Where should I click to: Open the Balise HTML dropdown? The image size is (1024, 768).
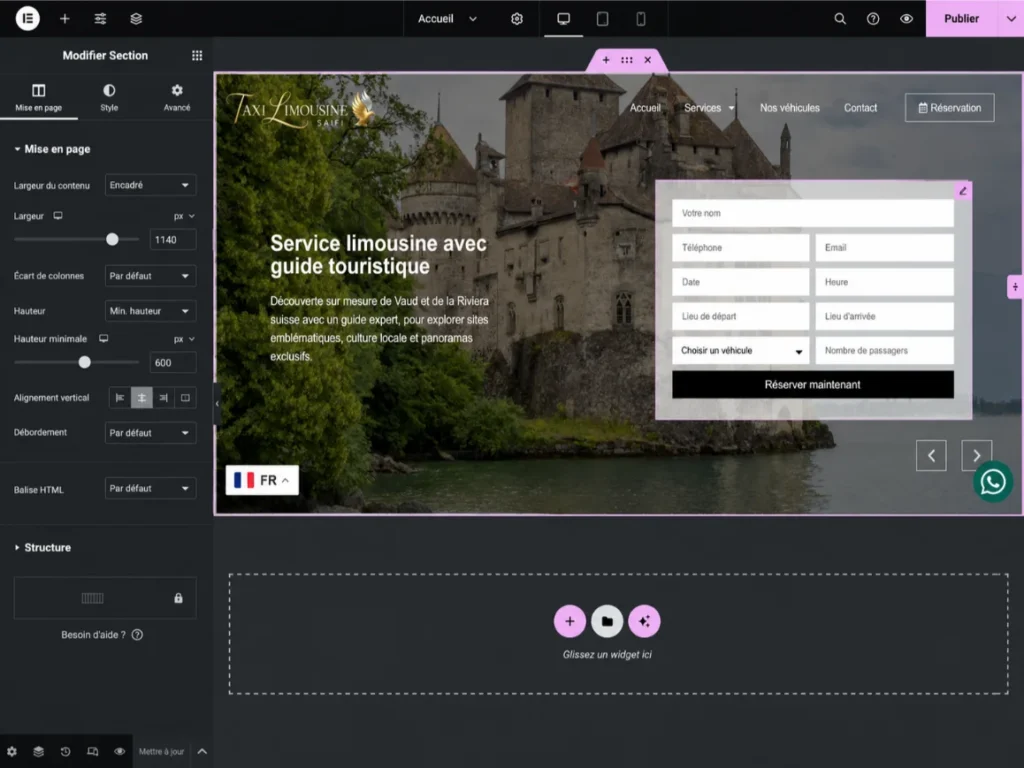[x=150, y=488]
